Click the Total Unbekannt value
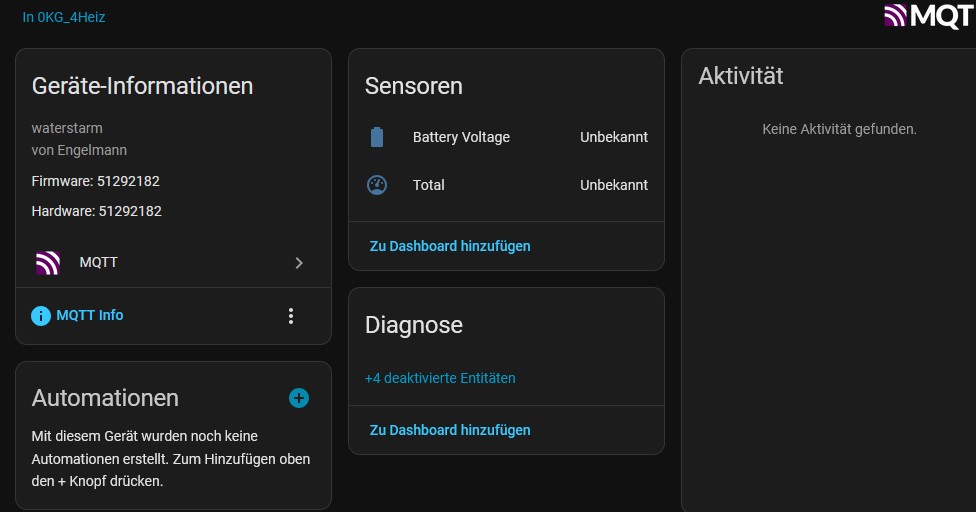Image resolution: width=976 pixels, height=512 pixels. coord(614,185)
